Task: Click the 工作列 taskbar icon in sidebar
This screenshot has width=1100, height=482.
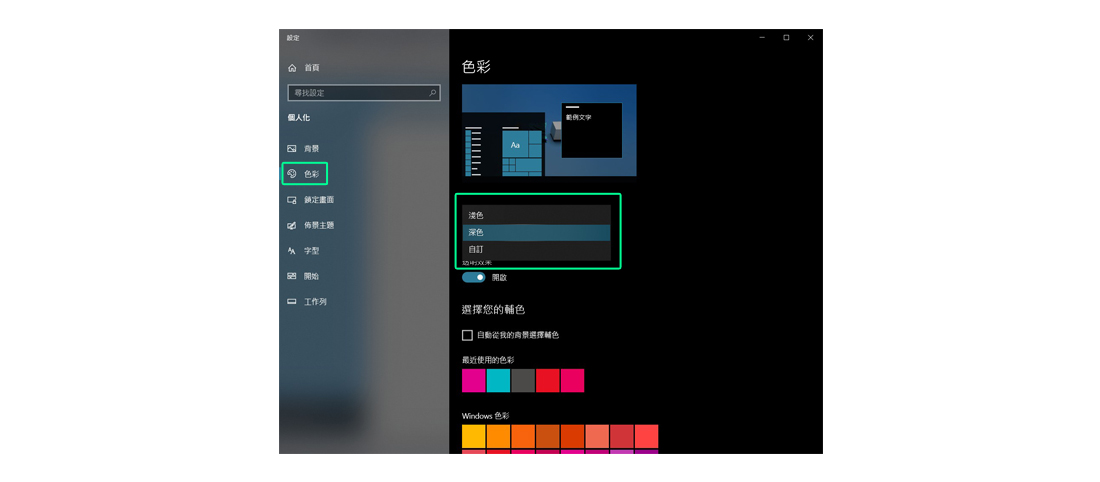Action: click(292, 301)
